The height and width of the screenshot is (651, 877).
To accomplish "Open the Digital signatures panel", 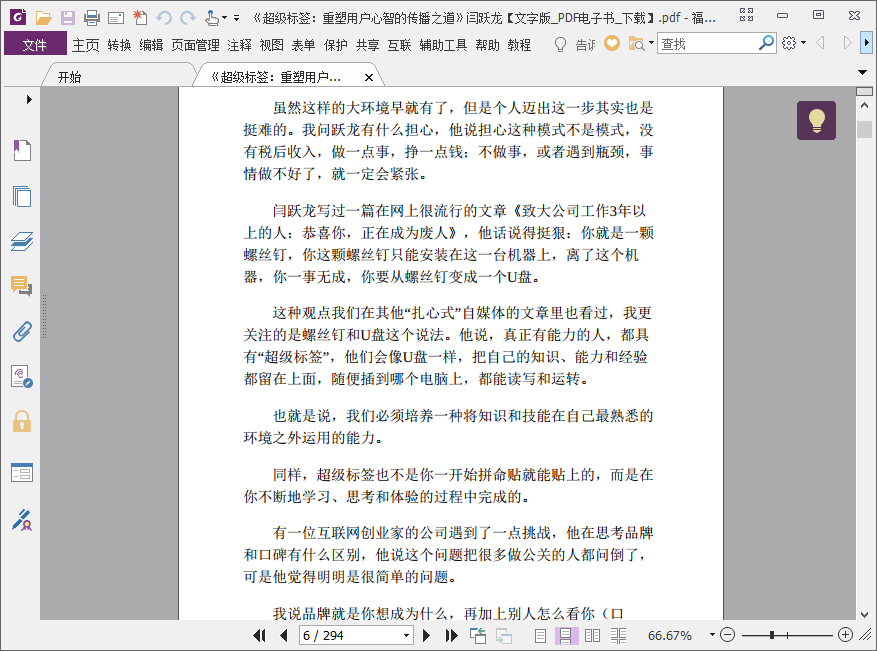I will [22, 376].
